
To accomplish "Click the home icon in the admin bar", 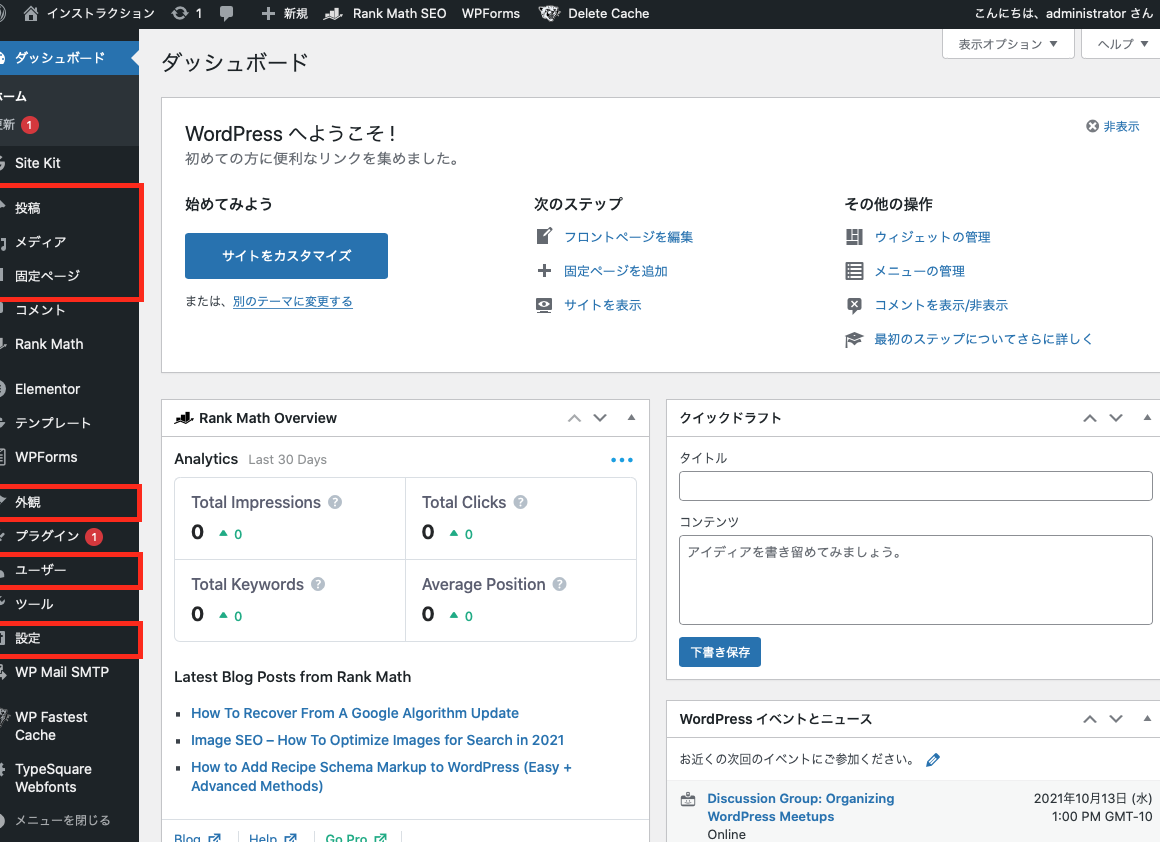I will 30,13.
